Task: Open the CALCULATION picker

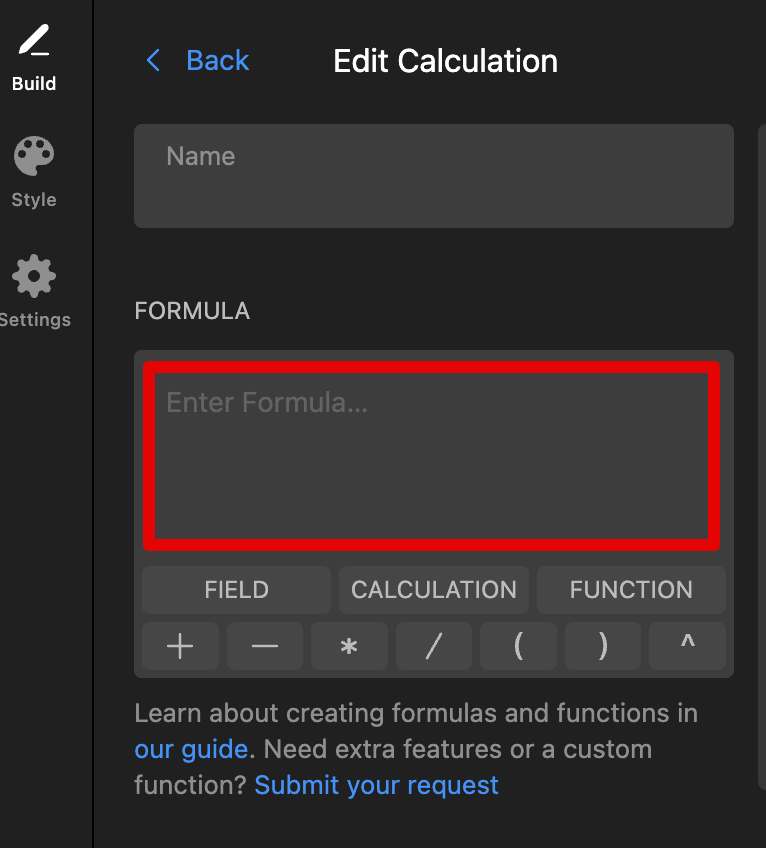Action: pos(433,590)
